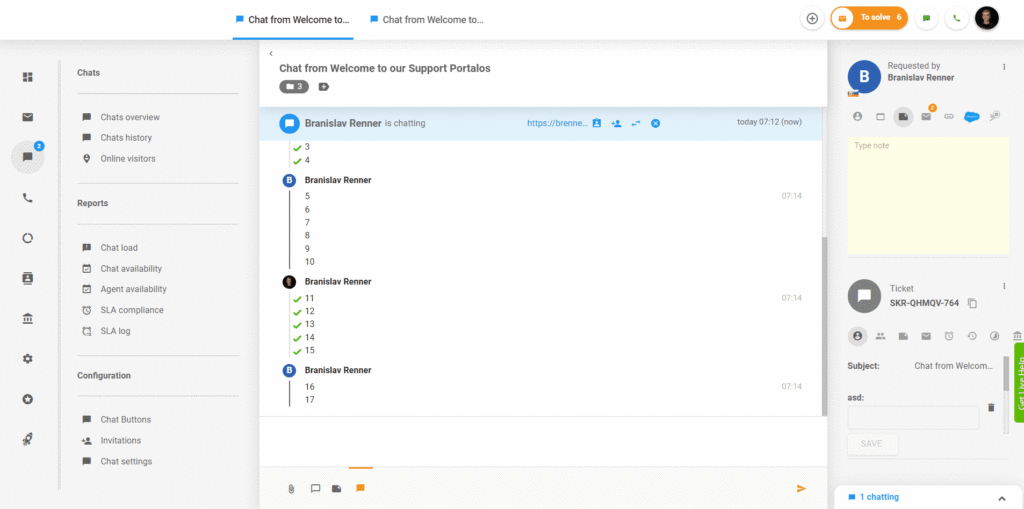Toggle the phone availability button
The image size is (1024, 509).
(x=957, y=18)
